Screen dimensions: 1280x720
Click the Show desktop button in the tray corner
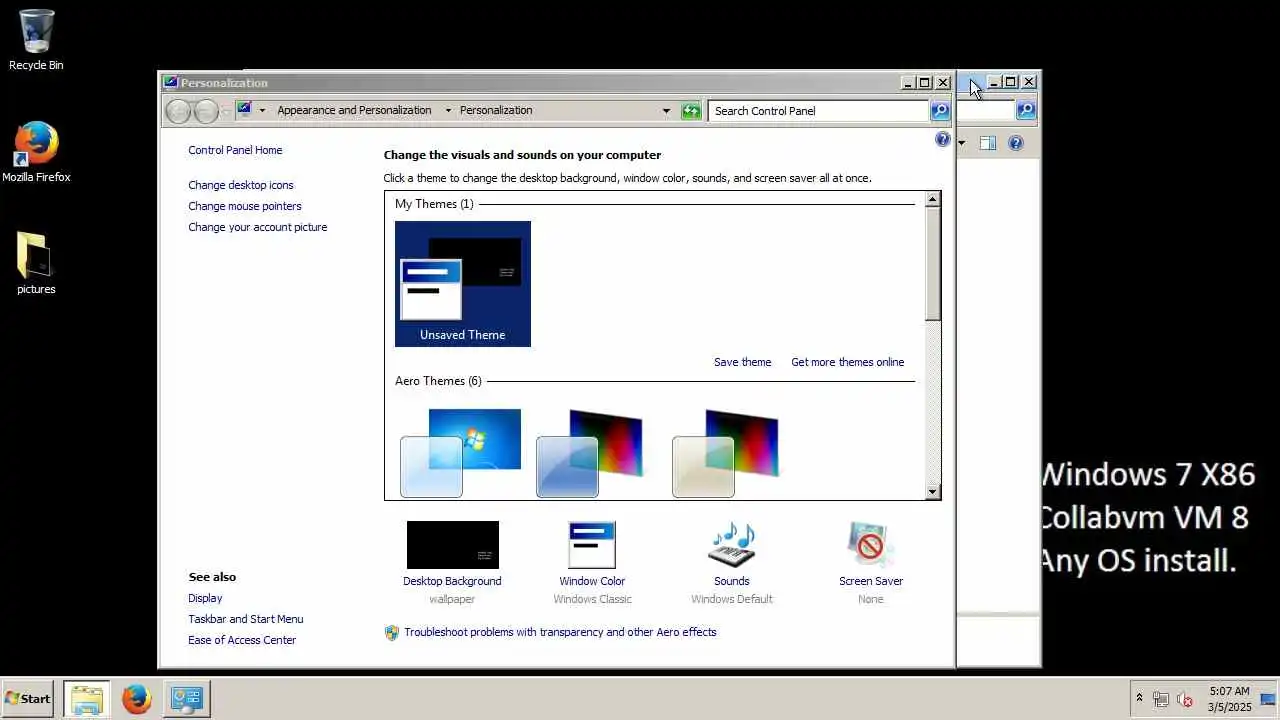point(1267,699)
